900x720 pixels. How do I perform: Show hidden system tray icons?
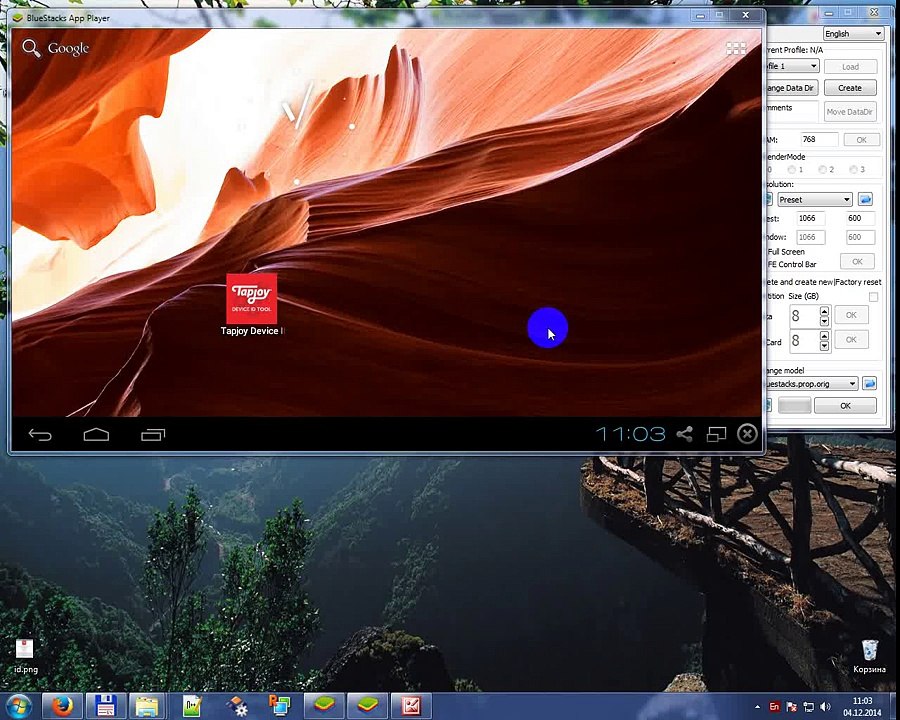(x=758, y=707)
